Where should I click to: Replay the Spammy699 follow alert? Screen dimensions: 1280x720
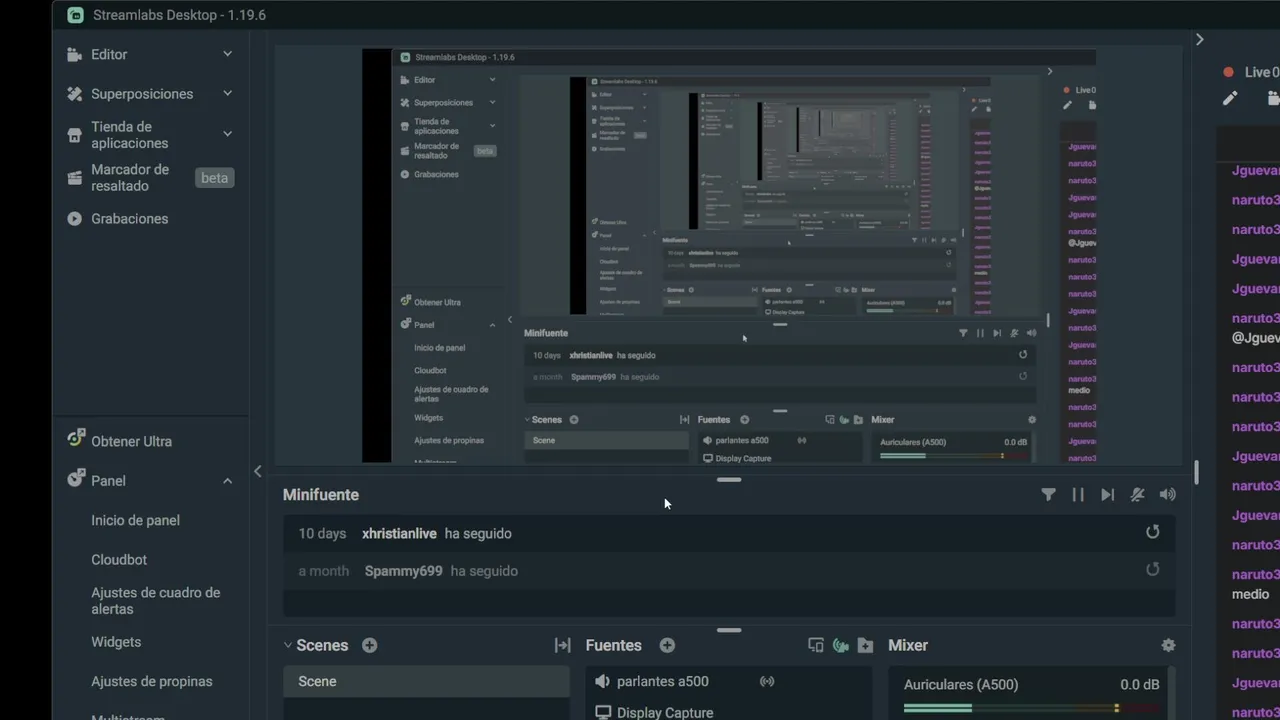1153,569
